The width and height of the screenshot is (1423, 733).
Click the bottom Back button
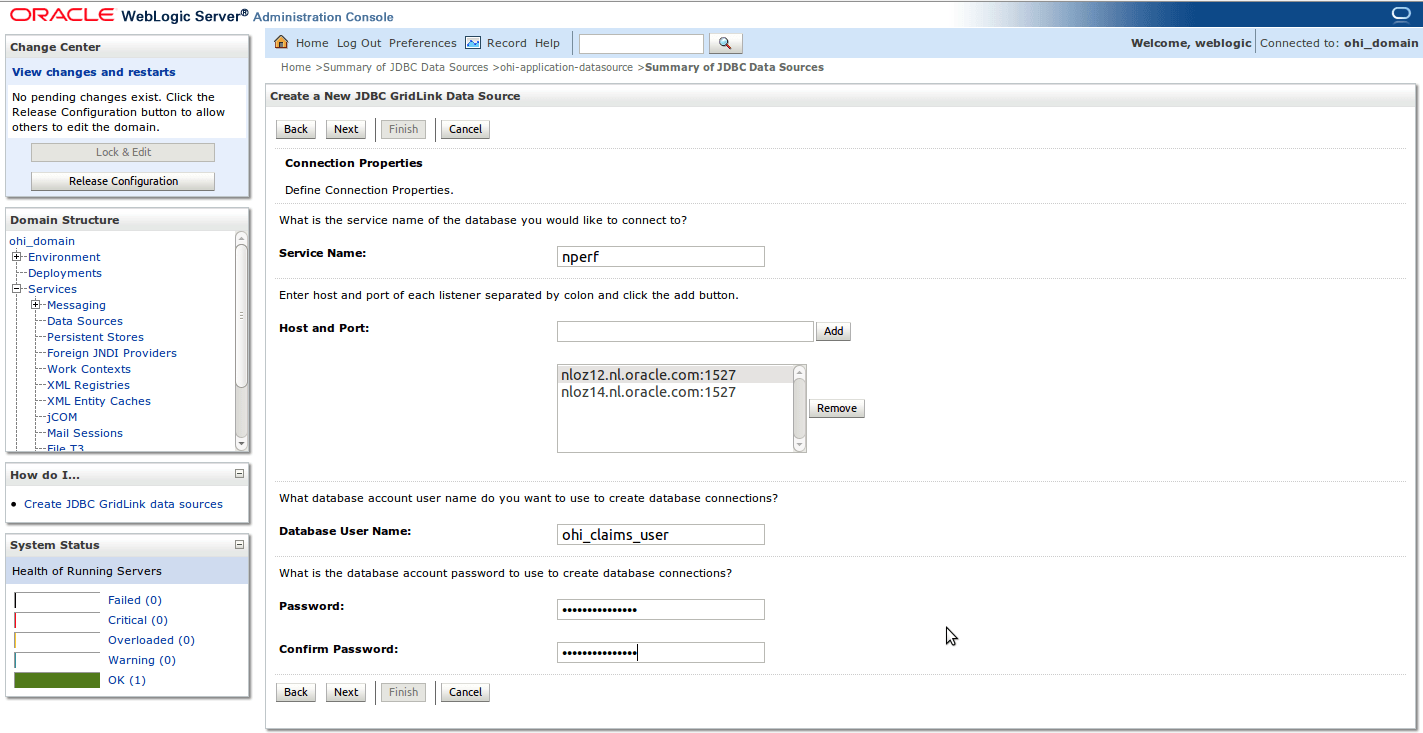click(296, 692)
